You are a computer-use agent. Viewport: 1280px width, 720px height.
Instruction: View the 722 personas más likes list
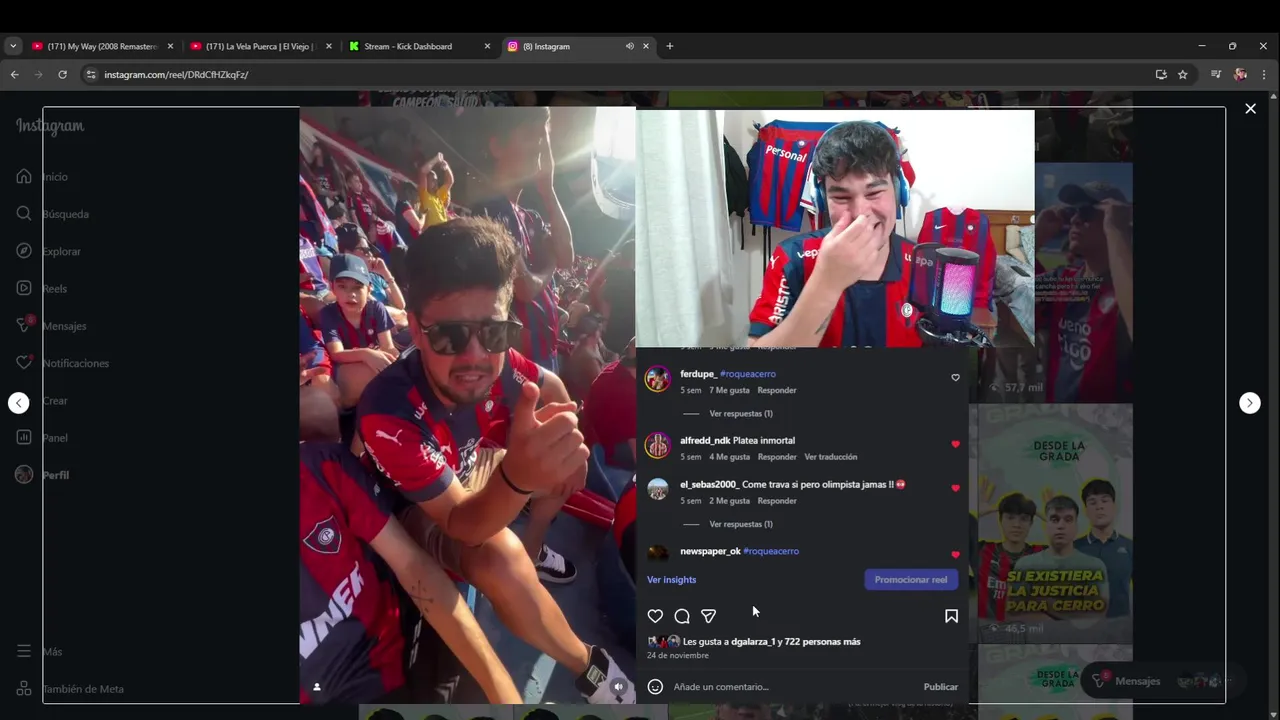pyautogui.click(x=823, y=642)
